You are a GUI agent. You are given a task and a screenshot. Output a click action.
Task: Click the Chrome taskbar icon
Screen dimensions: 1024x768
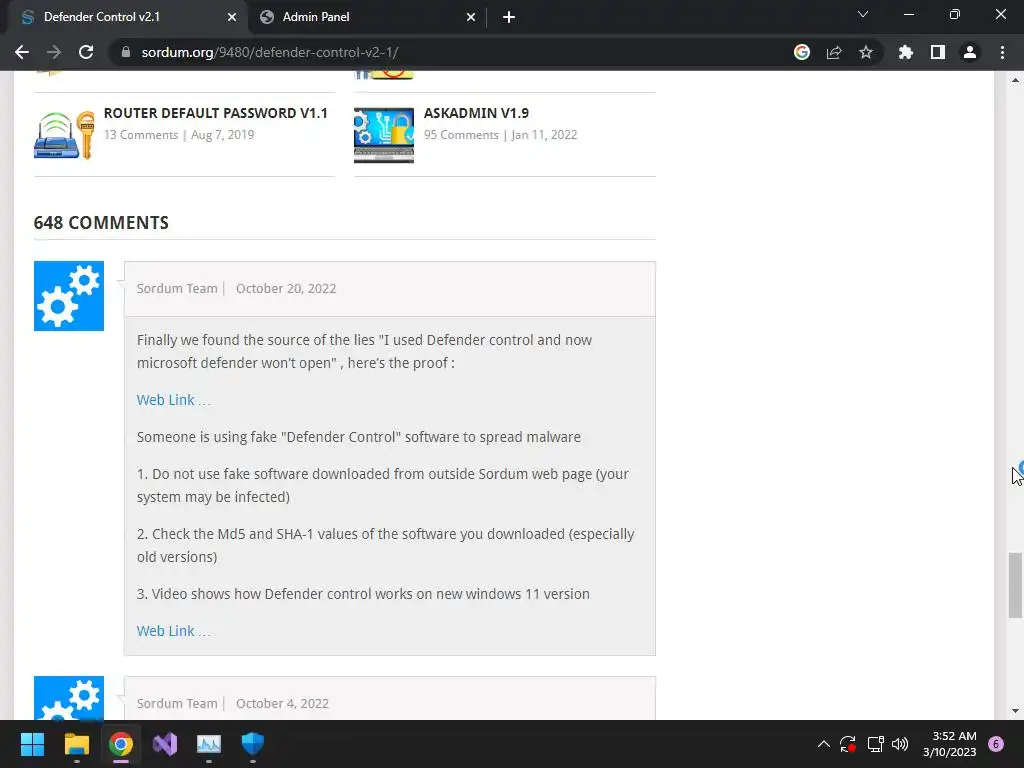(120, 744)
